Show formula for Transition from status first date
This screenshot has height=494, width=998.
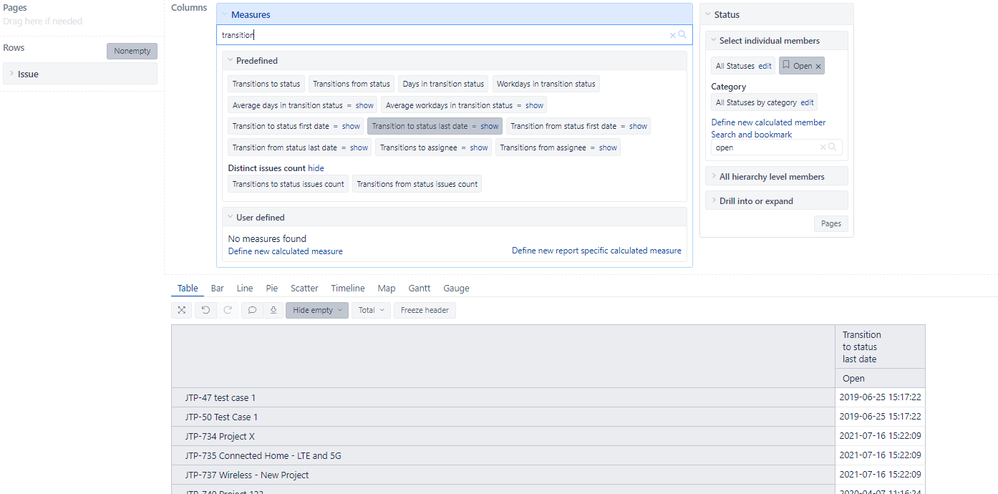638,126
